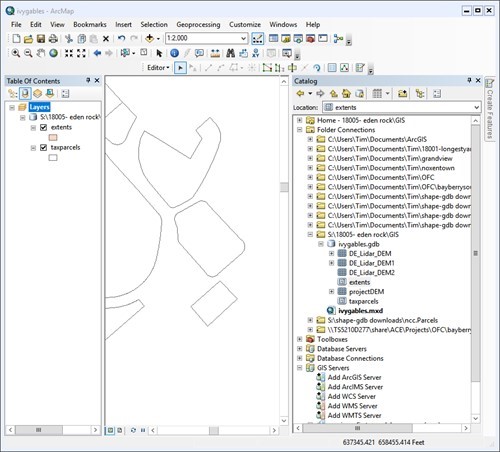Collapse the GIS Servers node
Screen dimensions: 500x452
(x=299, y=368)
